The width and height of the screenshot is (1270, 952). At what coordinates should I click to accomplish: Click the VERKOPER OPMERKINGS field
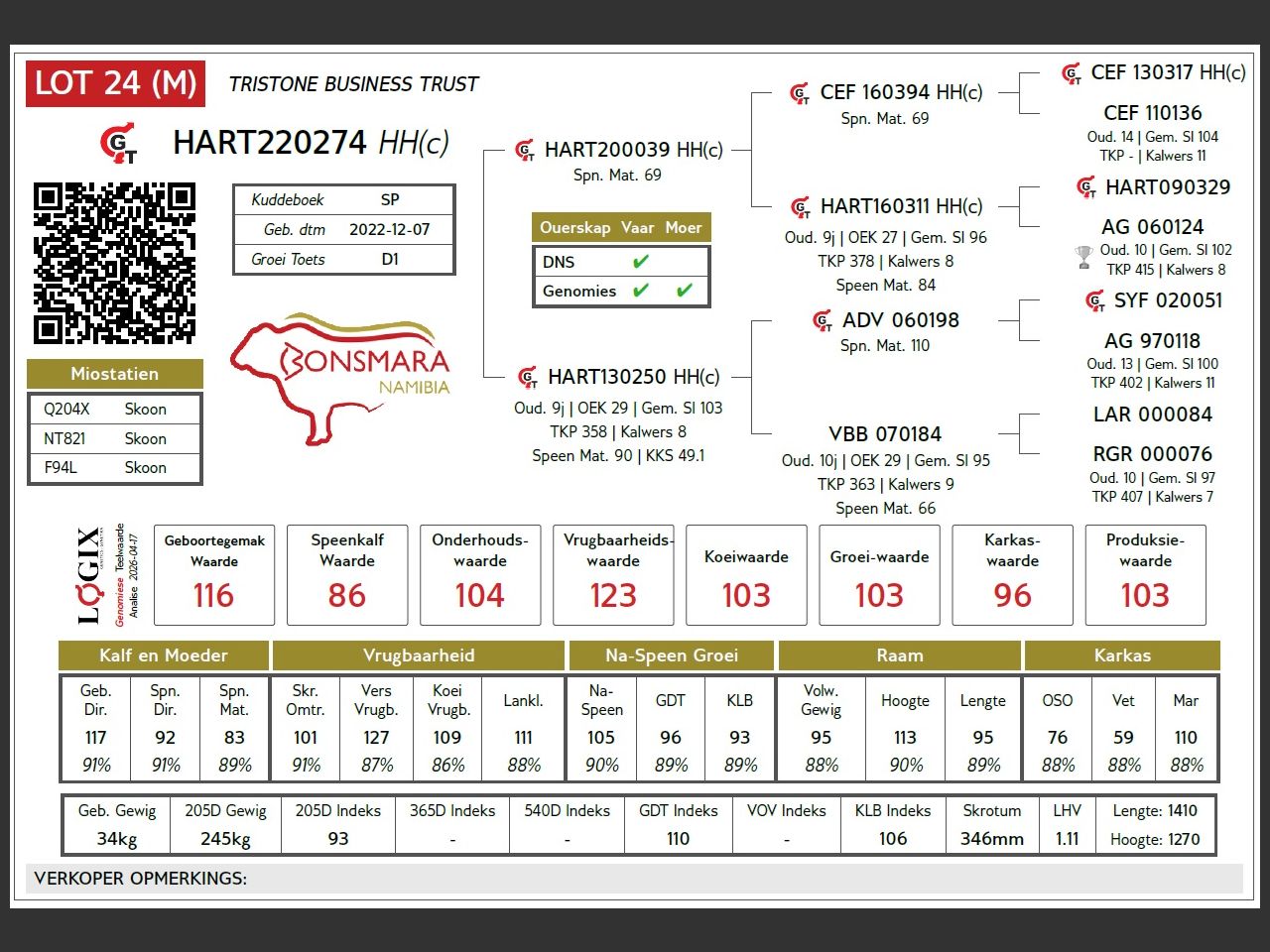click(x=633, y=879)
